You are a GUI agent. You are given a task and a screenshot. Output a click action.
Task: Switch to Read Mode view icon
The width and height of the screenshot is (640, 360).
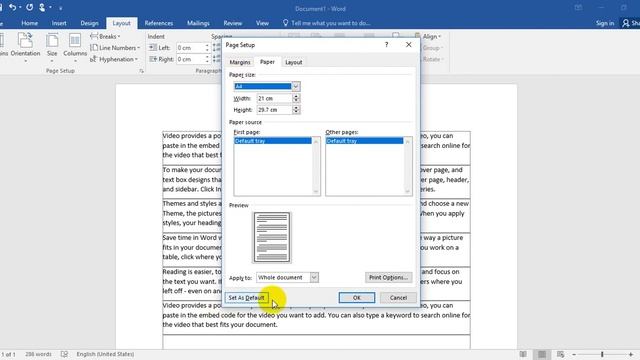pyautogui.click(x=523, y=354)
